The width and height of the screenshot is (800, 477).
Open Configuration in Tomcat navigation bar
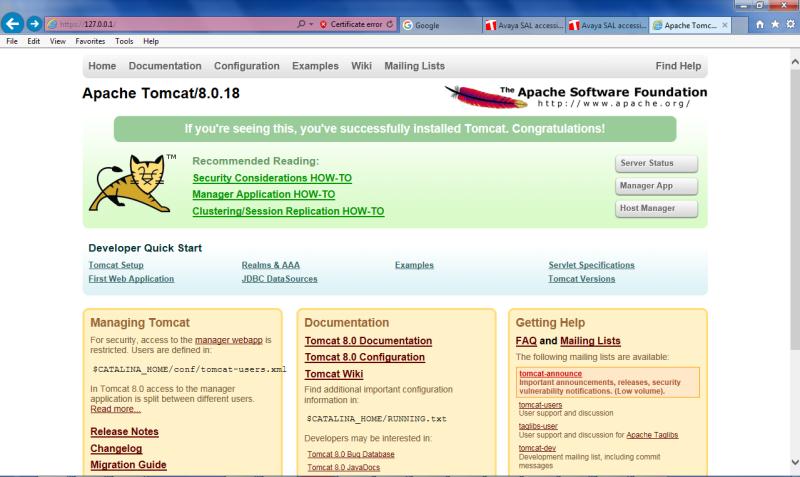coord(246,66)
